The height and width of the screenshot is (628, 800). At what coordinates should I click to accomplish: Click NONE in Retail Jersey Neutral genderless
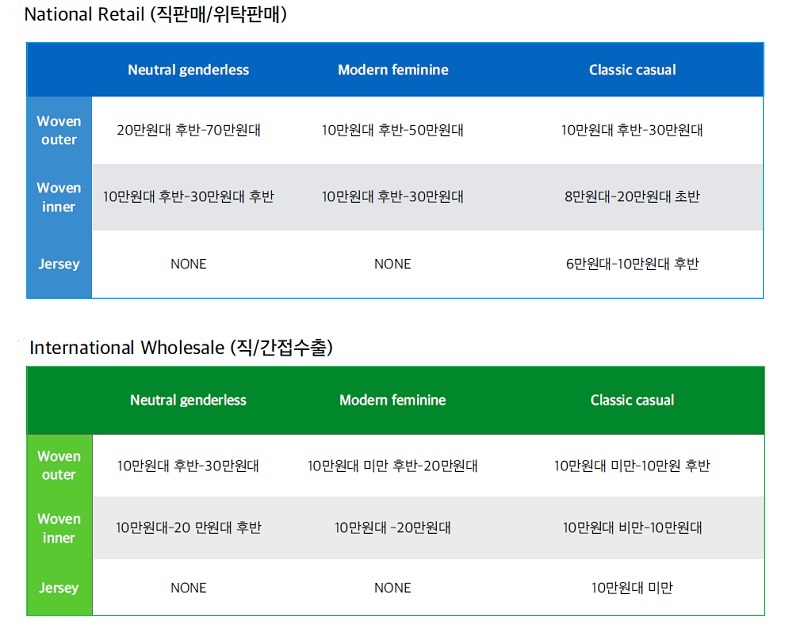pyautogui.click(x=188, y=264)
